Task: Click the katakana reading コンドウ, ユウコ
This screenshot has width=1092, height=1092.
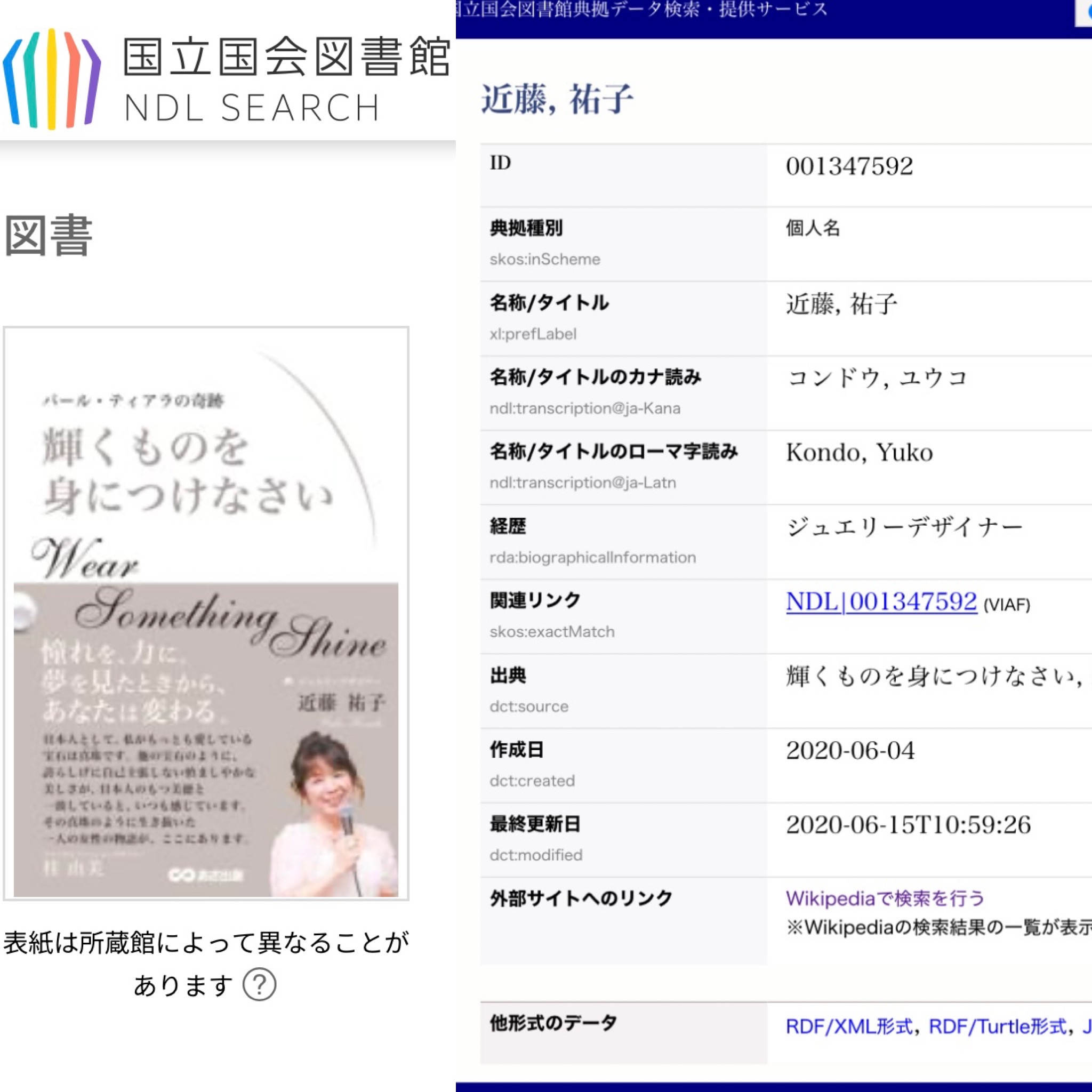Action: click(877, 378)
